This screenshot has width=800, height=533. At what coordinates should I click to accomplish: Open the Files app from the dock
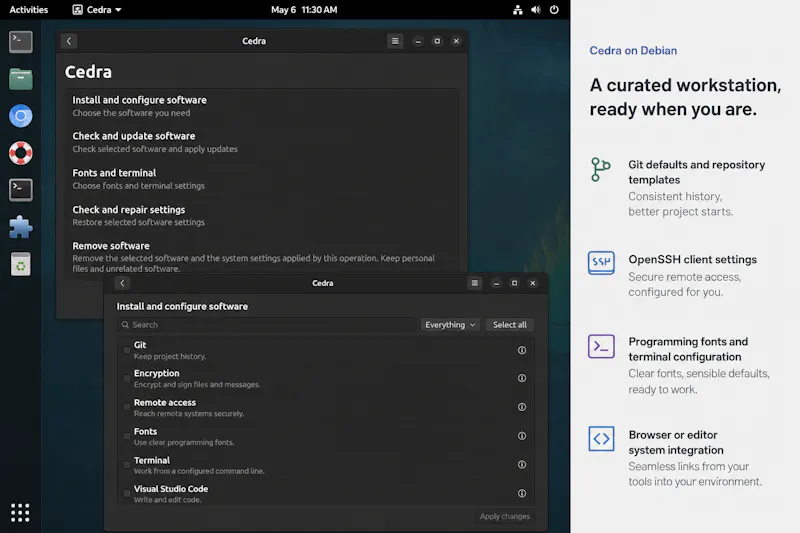20,79
